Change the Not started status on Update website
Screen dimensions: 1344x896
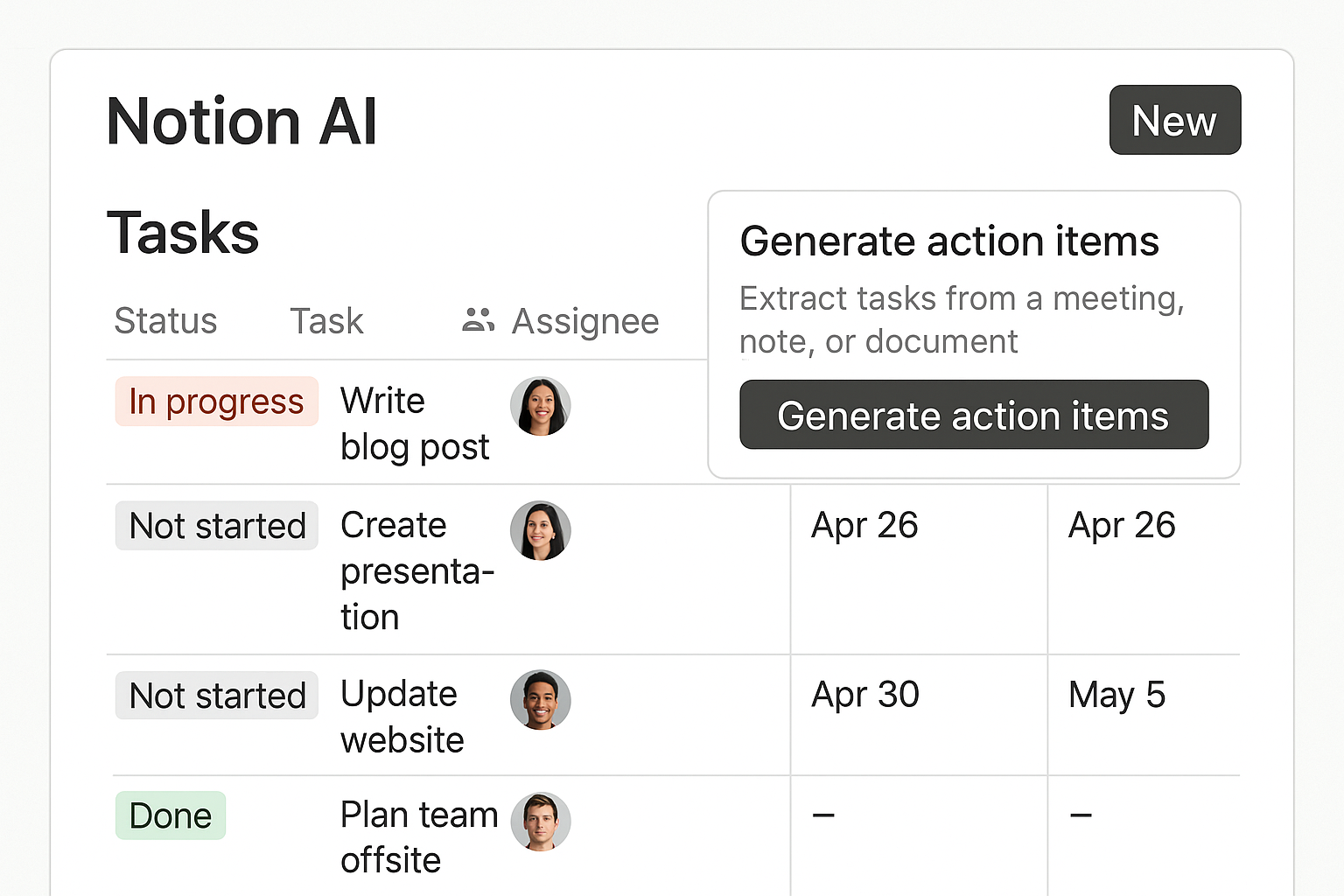coord(216,696)
